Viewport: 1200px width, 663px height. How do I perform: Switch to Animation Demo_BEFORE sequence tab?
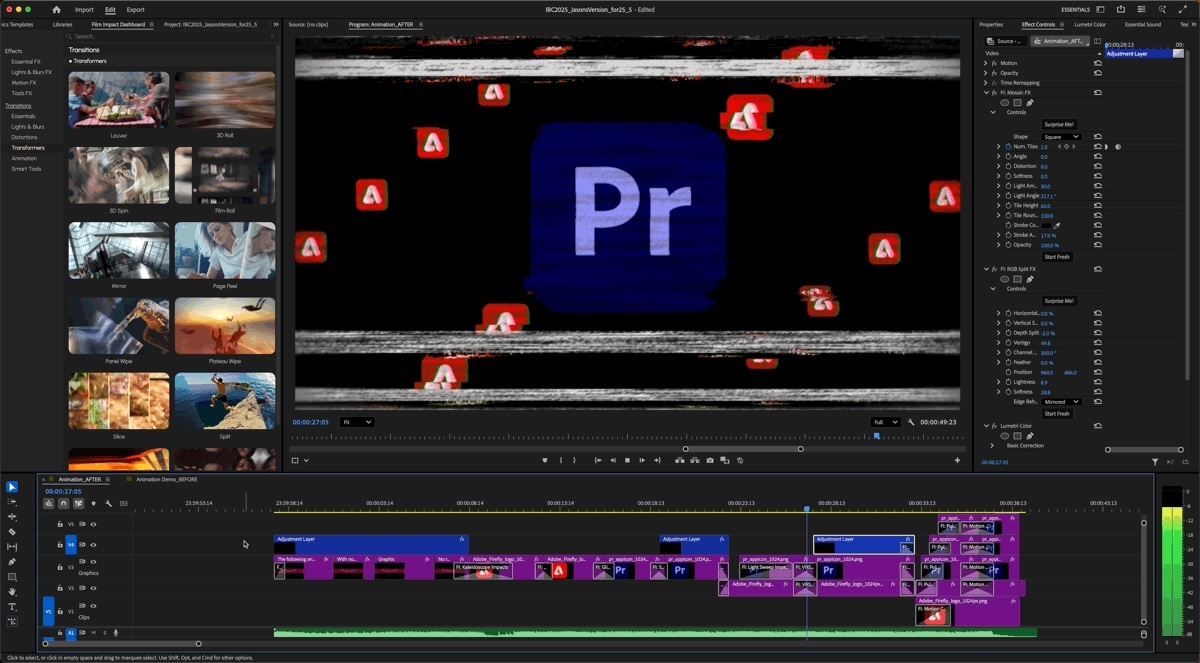click(x=166, y=479)
